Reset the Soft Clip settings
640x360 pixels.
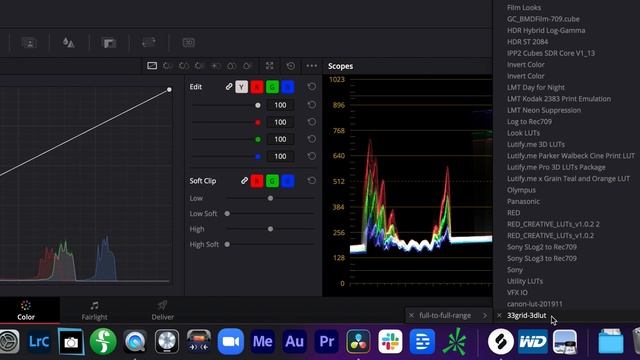click(311, 180)
